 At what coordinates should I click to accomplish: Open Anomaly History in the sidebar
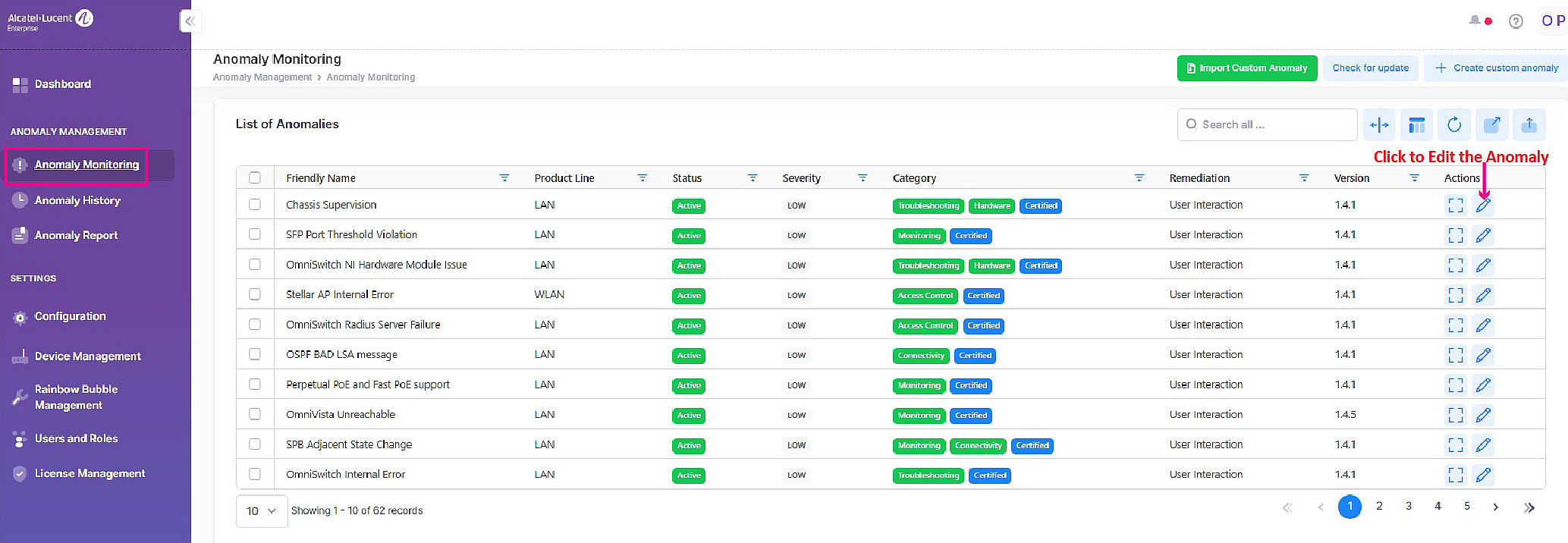(77, 200)
